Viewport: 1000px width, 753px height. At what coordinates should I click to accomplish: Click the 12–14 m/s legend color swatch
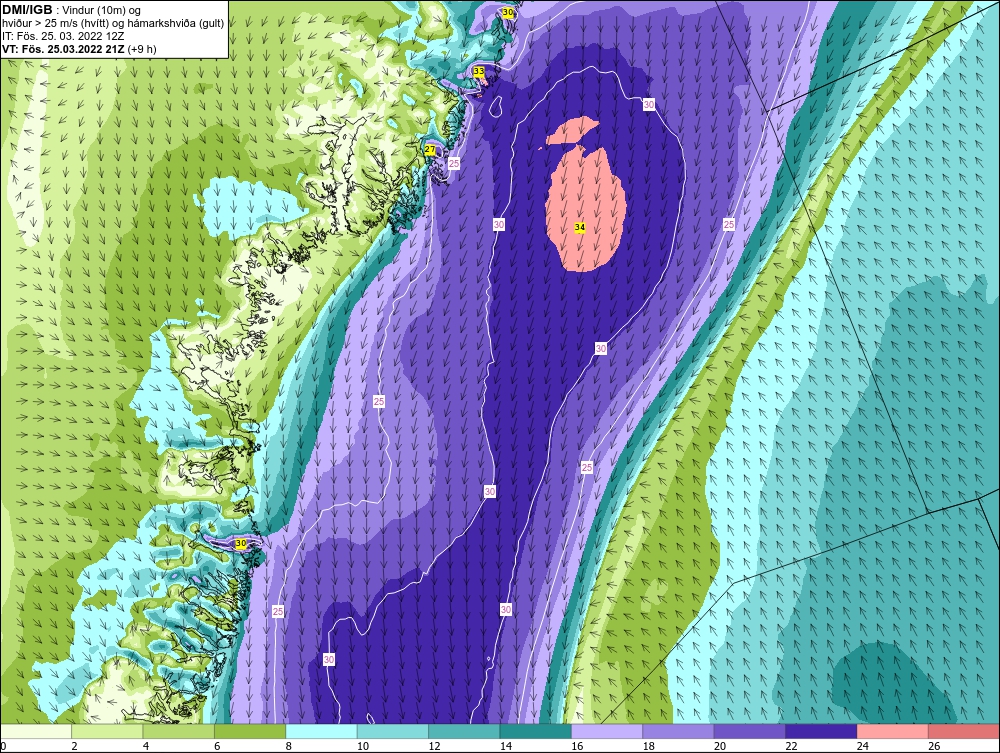[x=464, y=732]
